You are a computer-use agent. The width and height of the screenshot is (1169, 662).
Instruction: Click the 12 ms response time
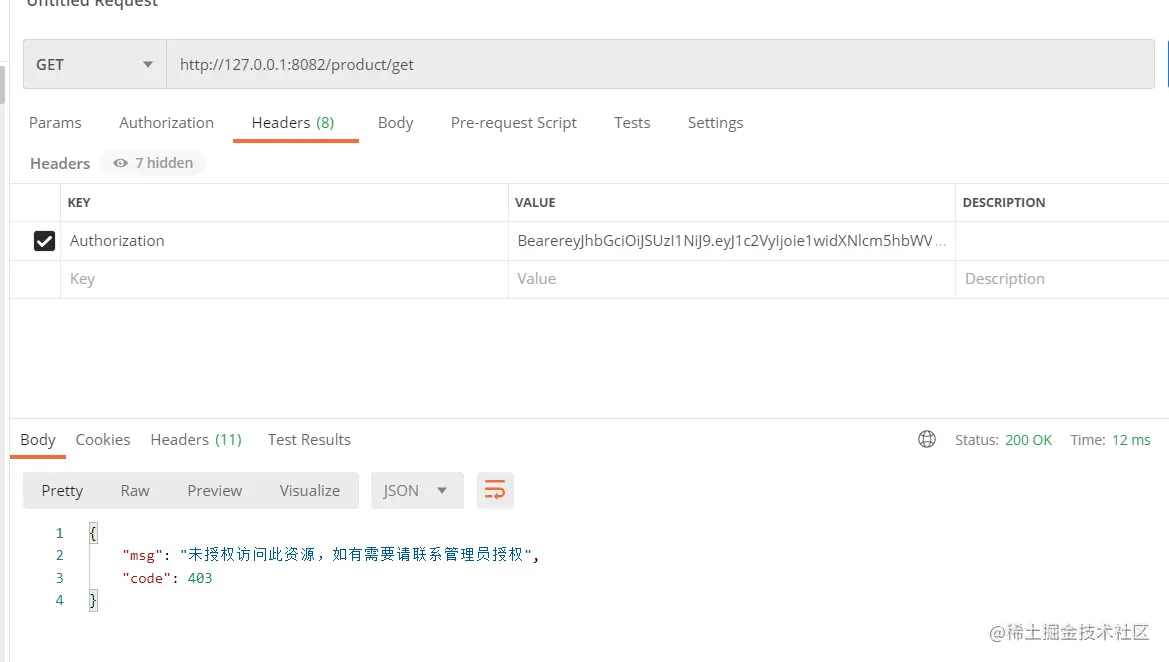(x=1131, y=440)
